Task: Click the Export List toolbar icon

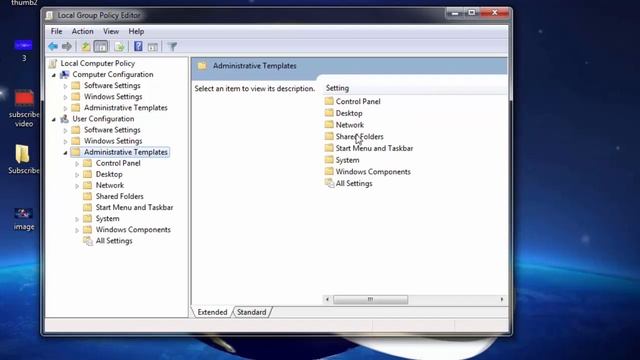Action: pos(119,47)
